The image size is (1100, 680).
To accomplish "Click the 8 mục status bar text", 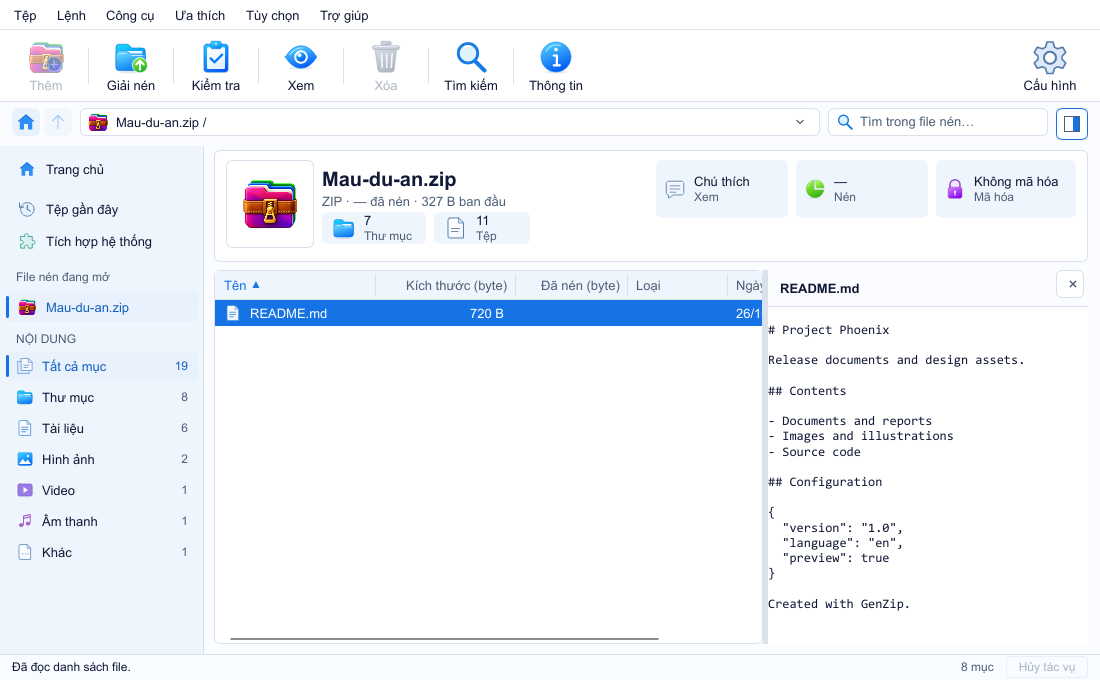I will coord(977,667).
